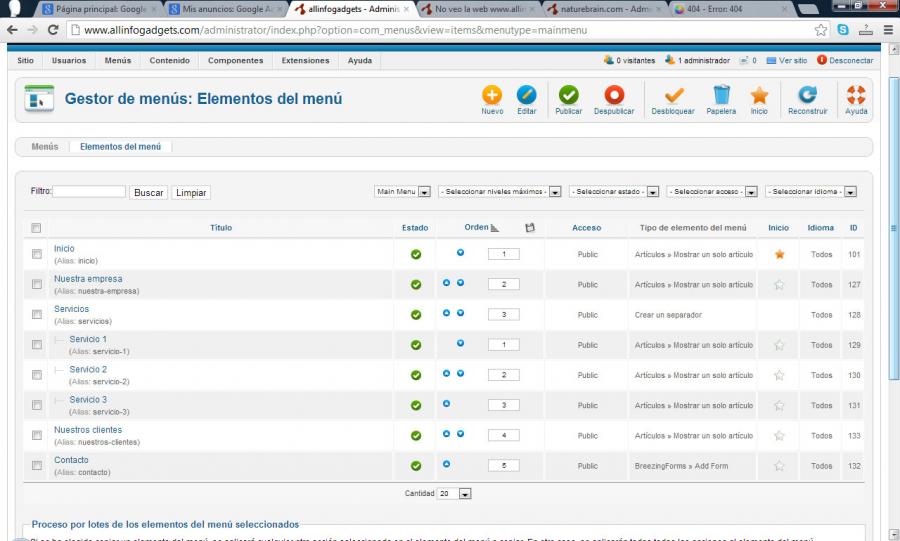Screen dimensions: 900x541
Task: Click the Nuevo toolbar icon
Action: [x=492, y=95]
